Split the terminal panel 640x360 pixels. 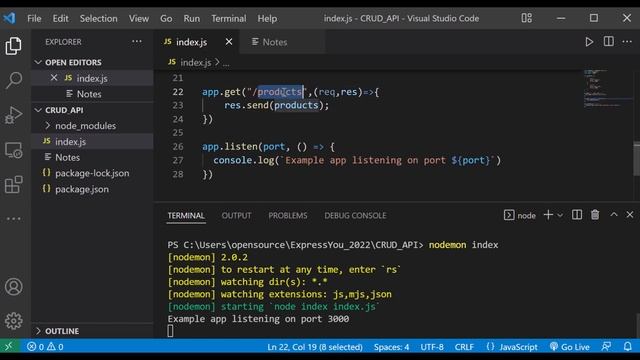click(x=577, y=215)
